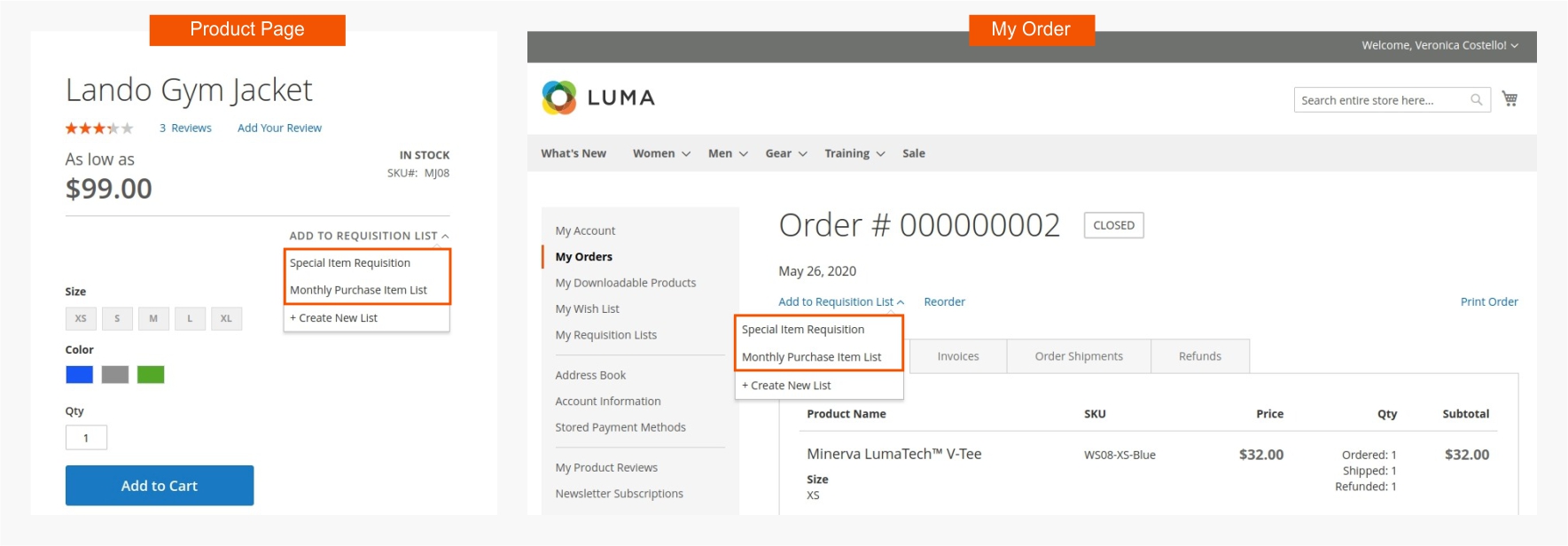Switch to the Invoices tab

[x=958, y=356]
